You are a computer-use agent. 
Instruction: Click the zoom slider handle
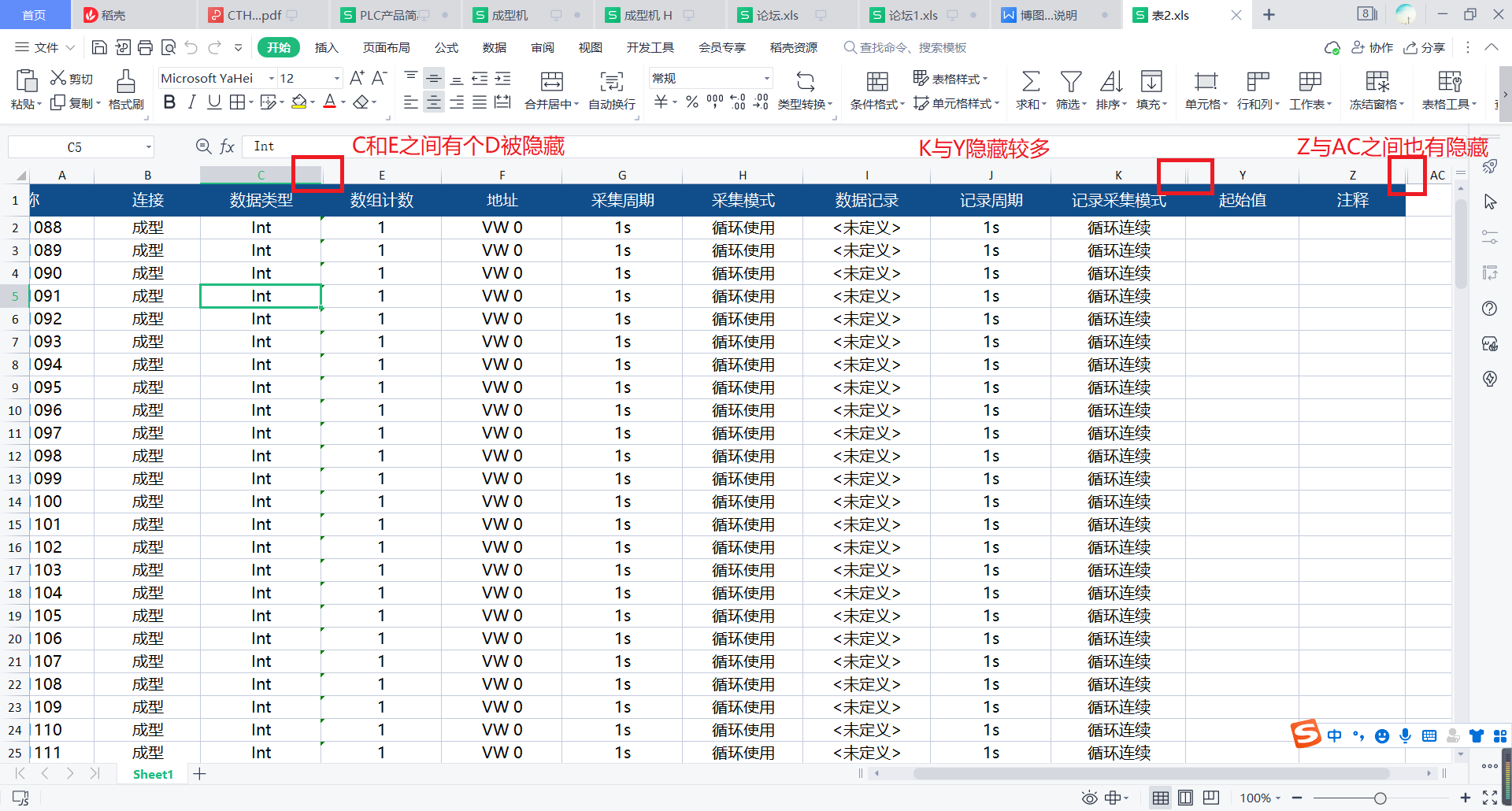pos(1380,798)
